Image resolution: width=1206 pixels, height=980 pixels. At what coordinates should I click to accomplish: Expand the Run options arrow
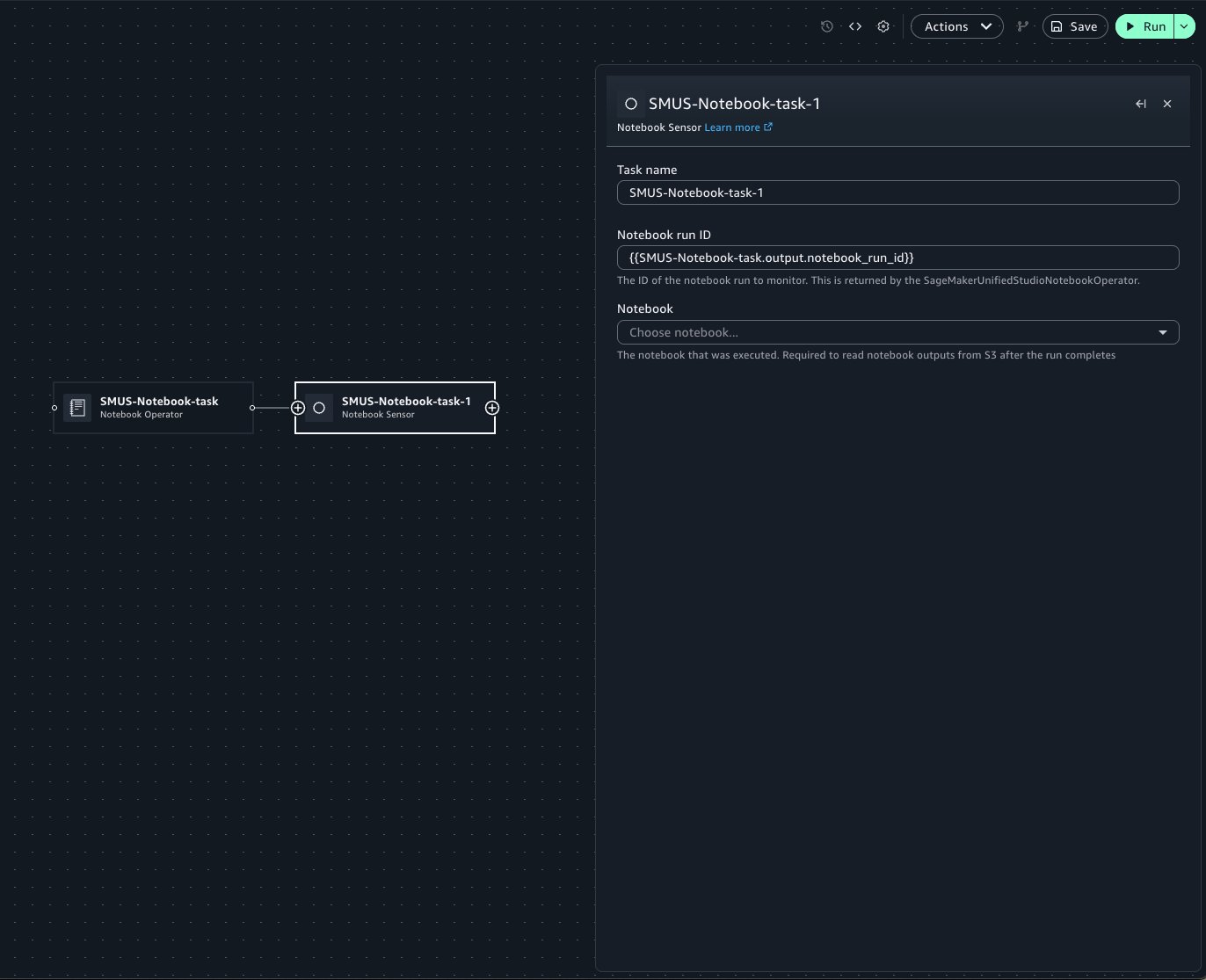coord(1184,26)
